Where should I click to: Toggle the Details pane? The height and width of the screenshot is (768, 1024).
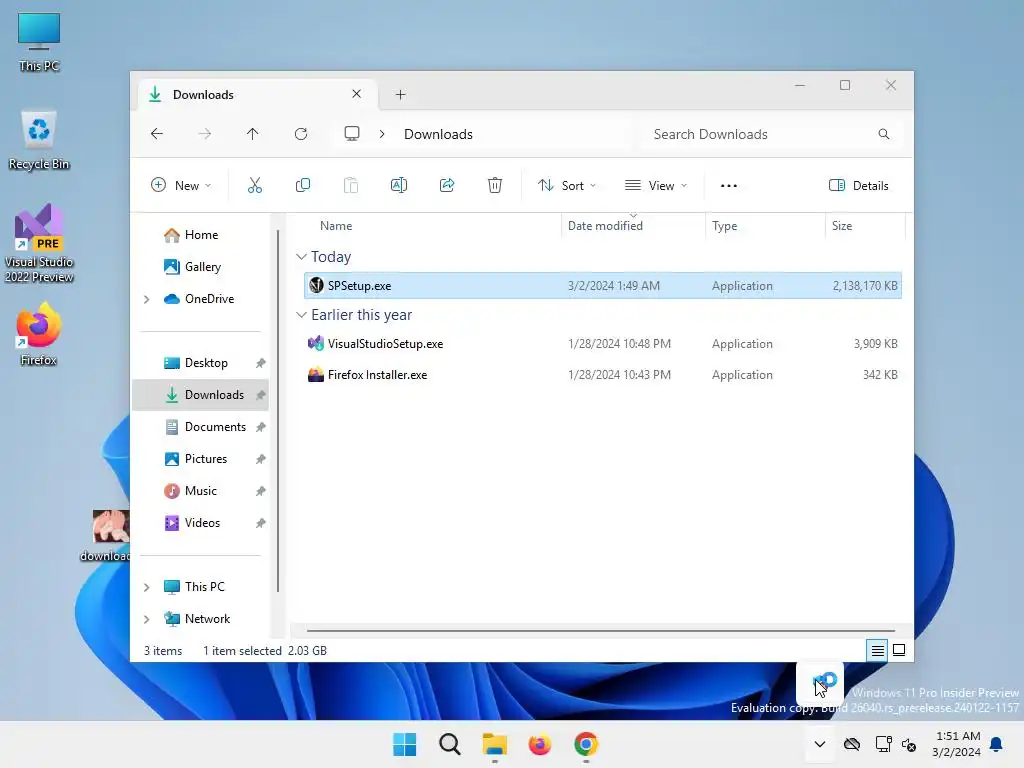coord(859,185)
